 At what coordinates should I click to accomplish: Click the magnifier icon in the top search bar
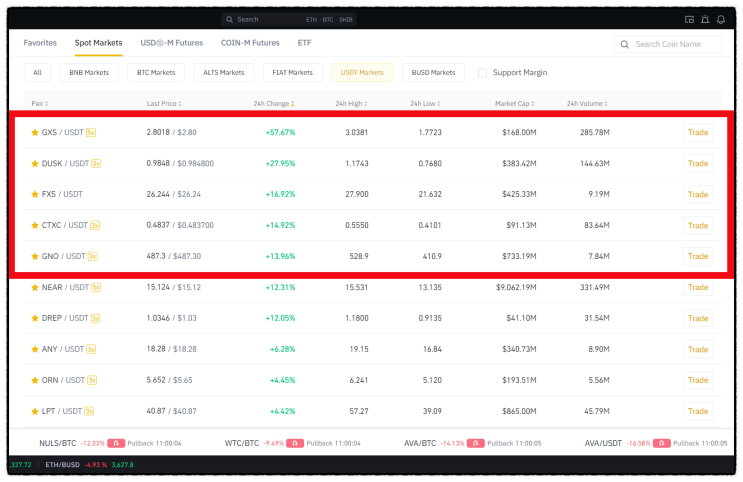[x=229, y=19]
